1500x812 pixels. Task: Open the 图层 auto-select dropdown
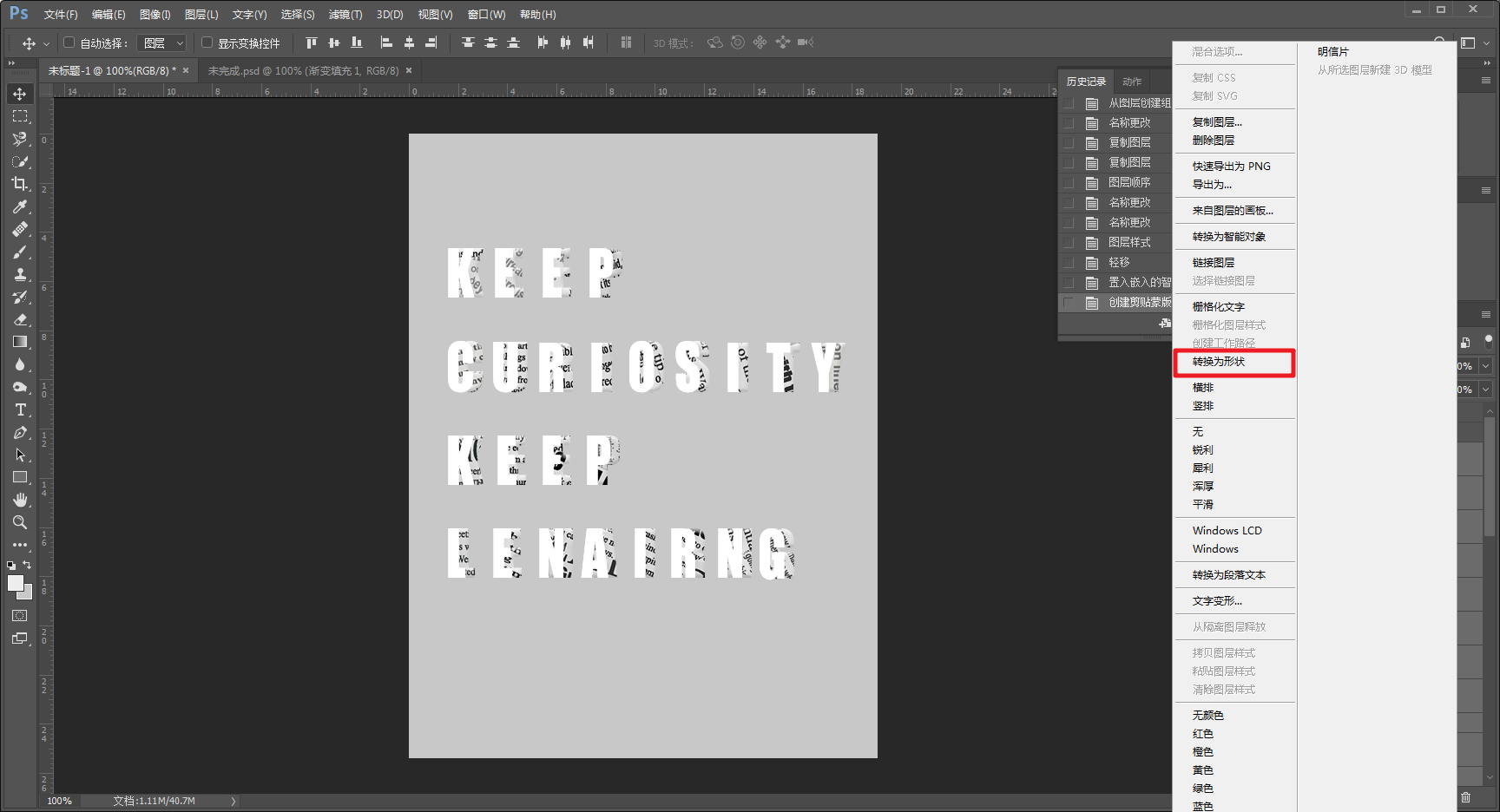tap(162, 43)
